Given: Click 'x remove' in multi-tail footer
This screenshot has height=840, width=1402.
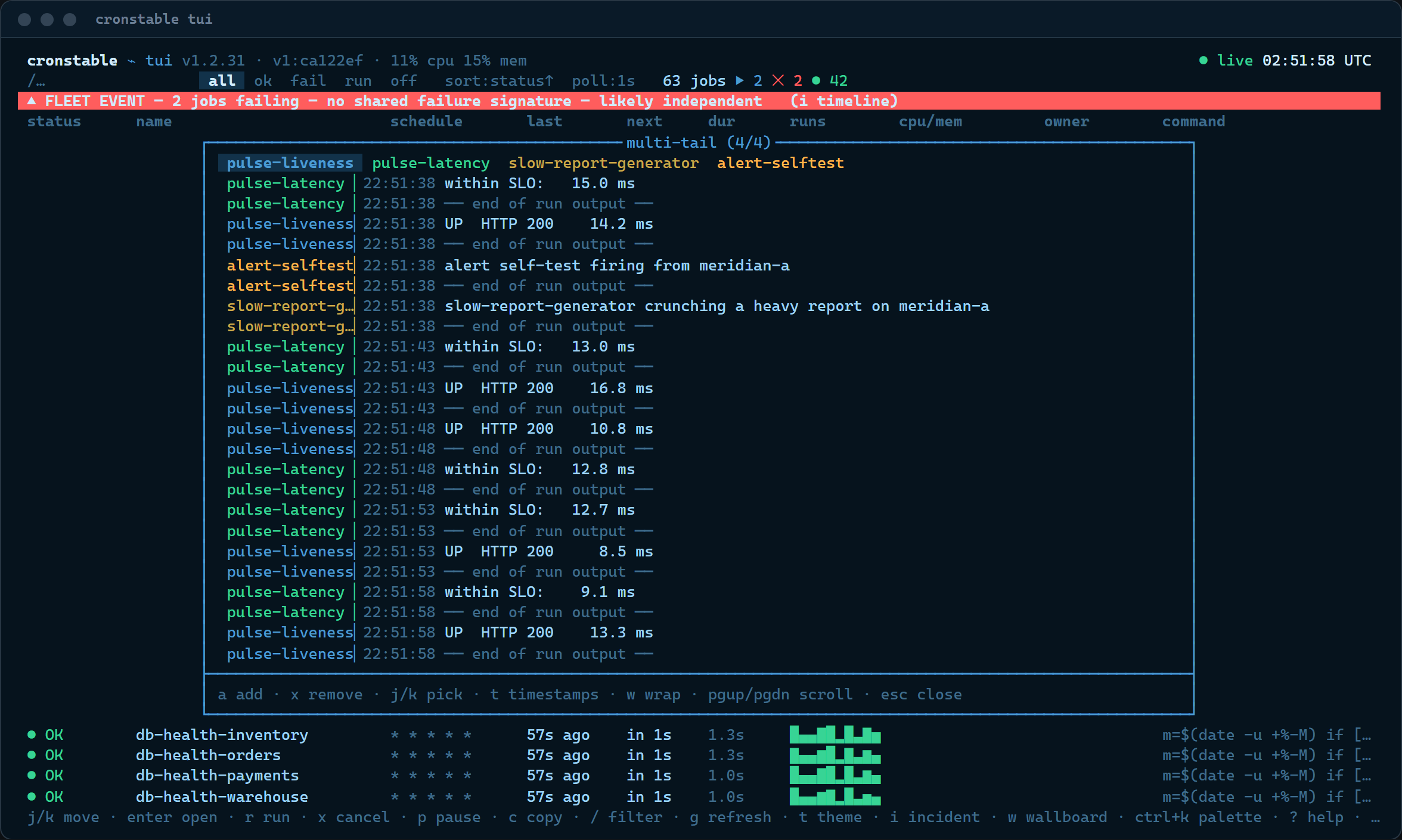Looking at the screenshot, I should (x=326, y=695).
